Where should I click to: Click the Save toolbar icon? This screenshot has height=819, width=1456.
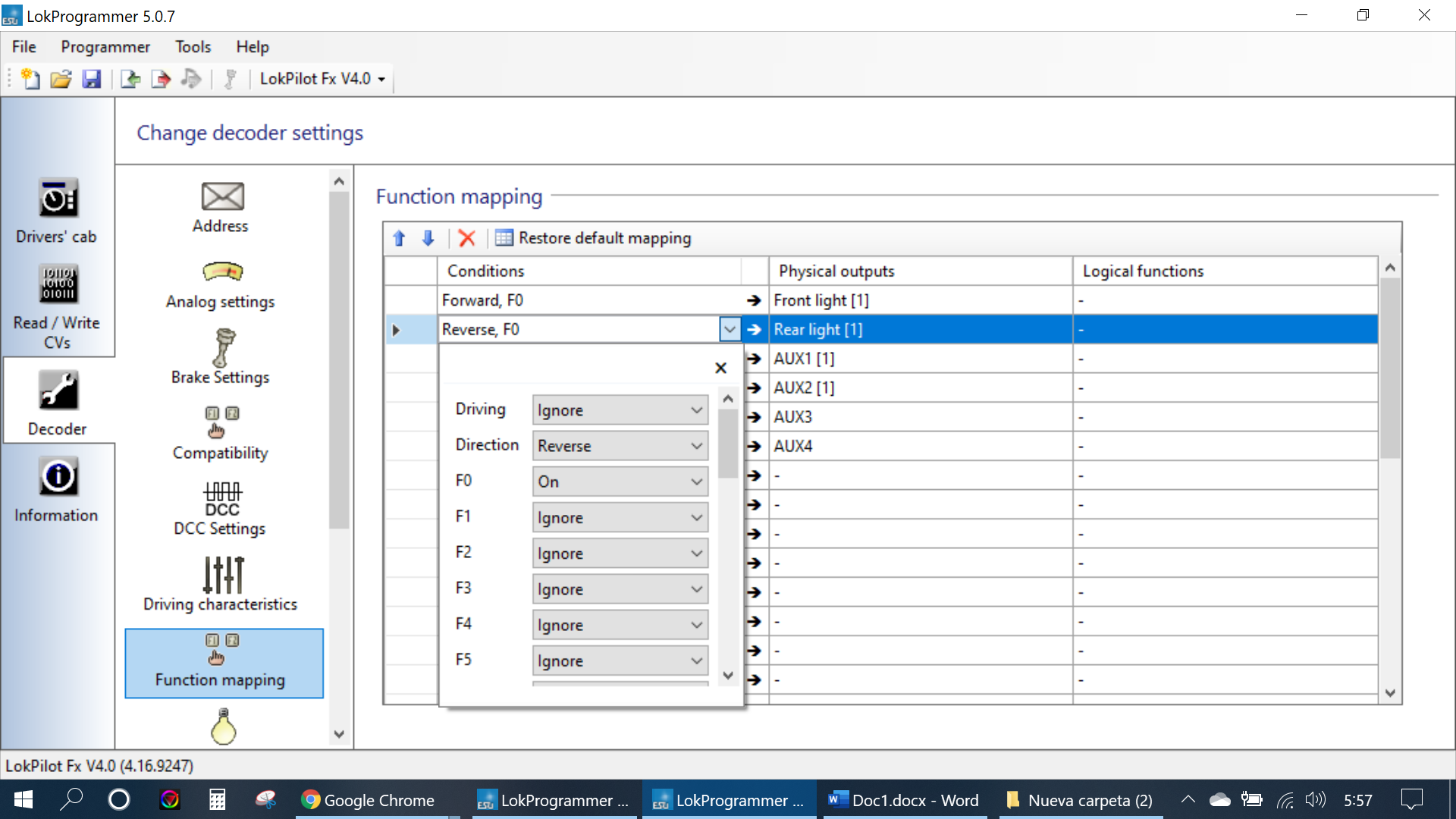click(92, 79)
